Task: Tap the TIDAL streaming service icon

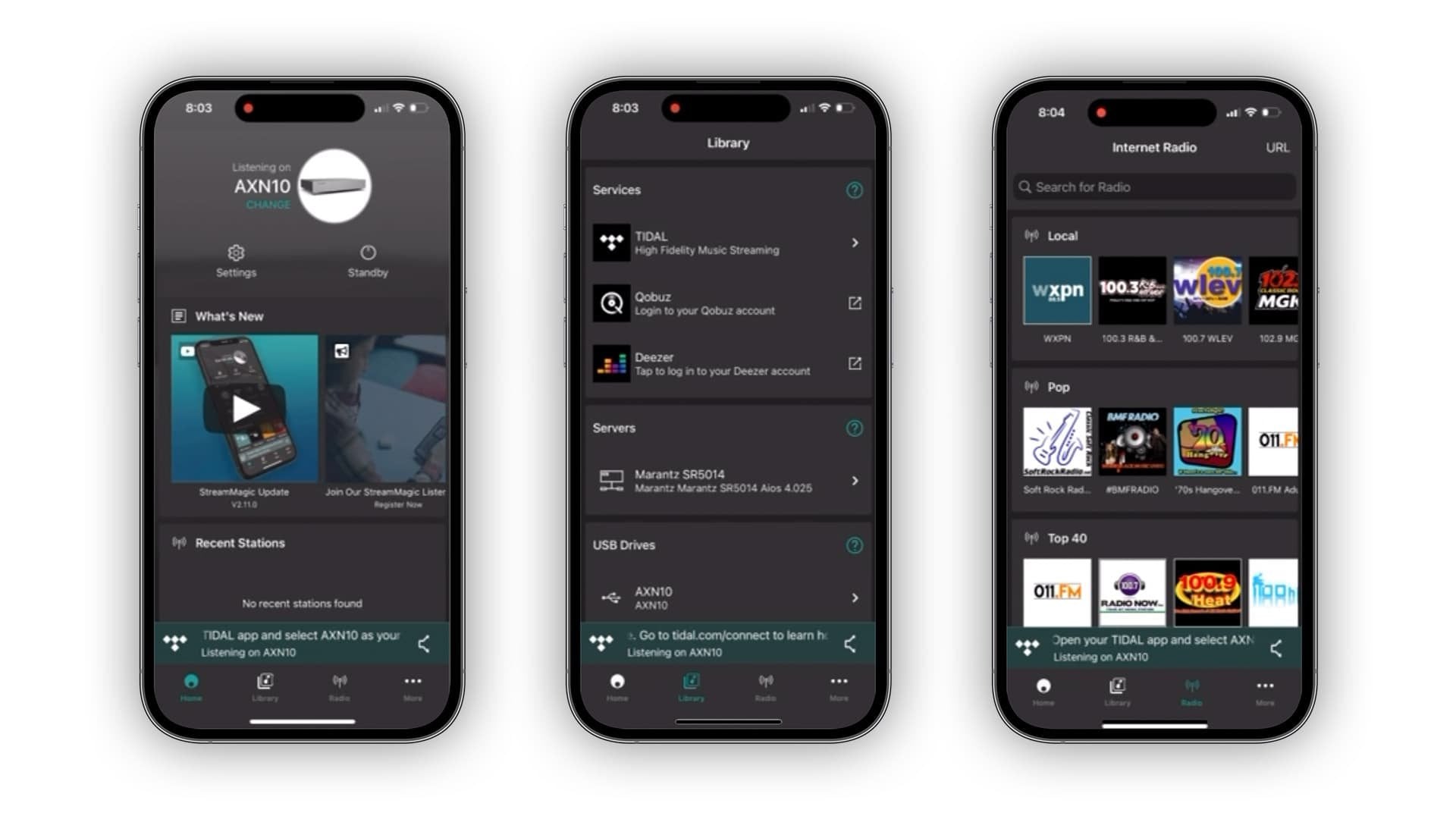Action: 611,242
